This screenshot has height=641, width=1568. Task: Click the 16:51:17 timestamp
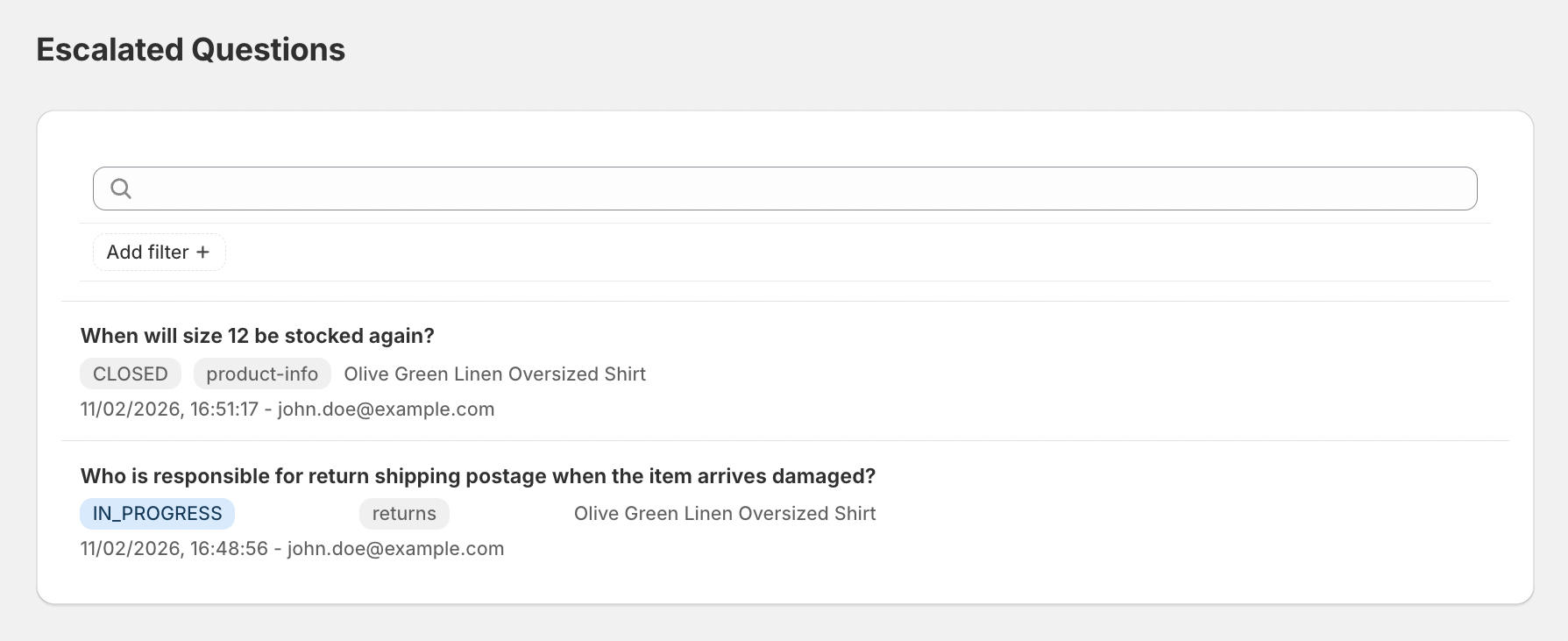tap(224, 410)
